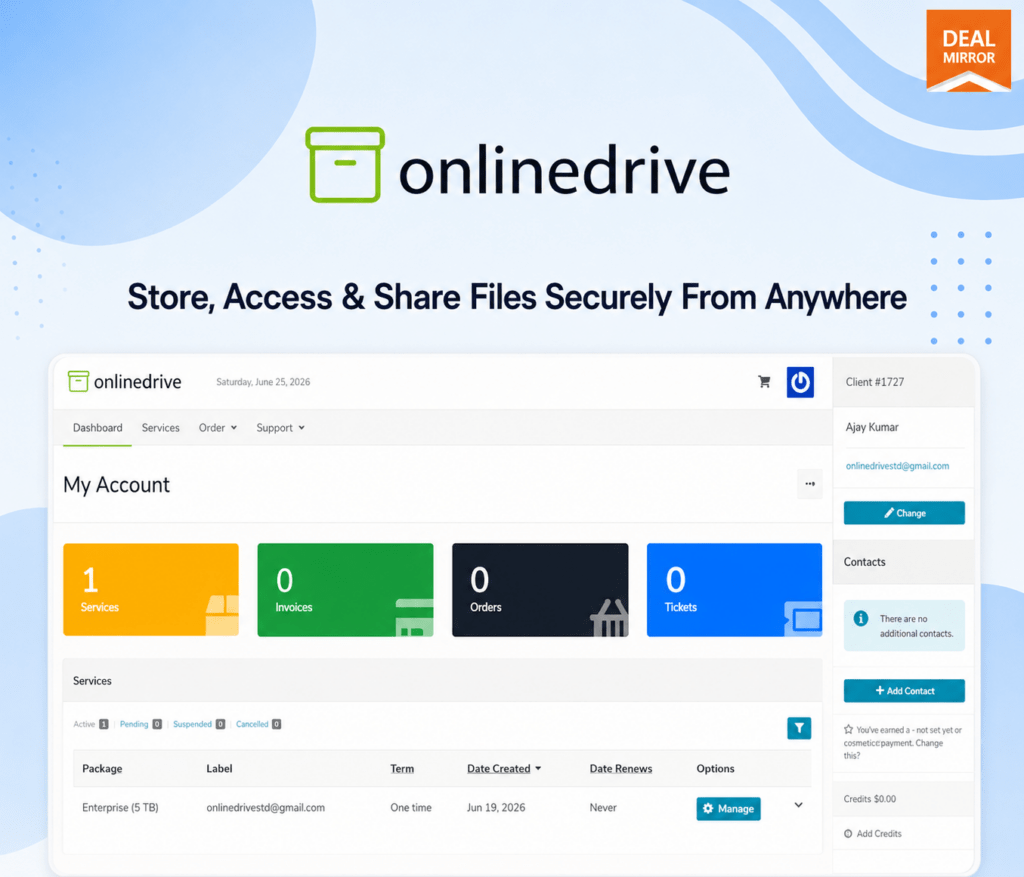
Task: Click the Change button
Action: pos(904,513)
